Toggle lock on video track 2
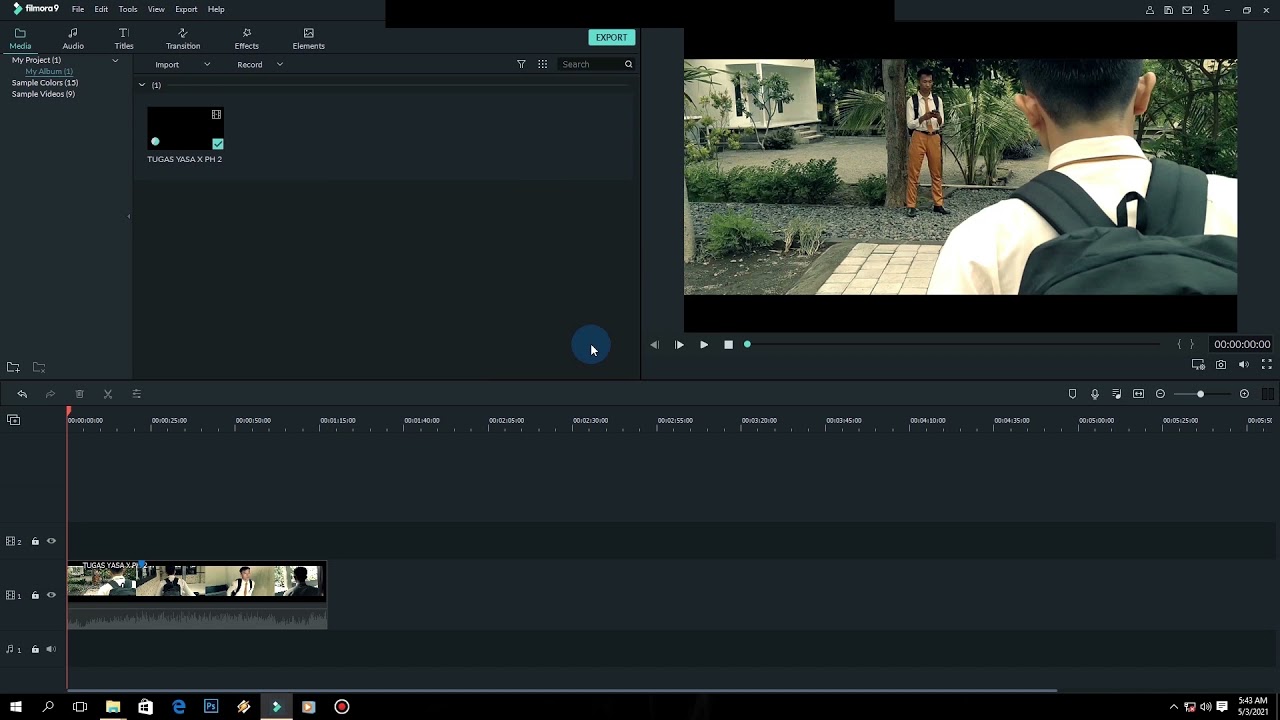 pos(35,541)
